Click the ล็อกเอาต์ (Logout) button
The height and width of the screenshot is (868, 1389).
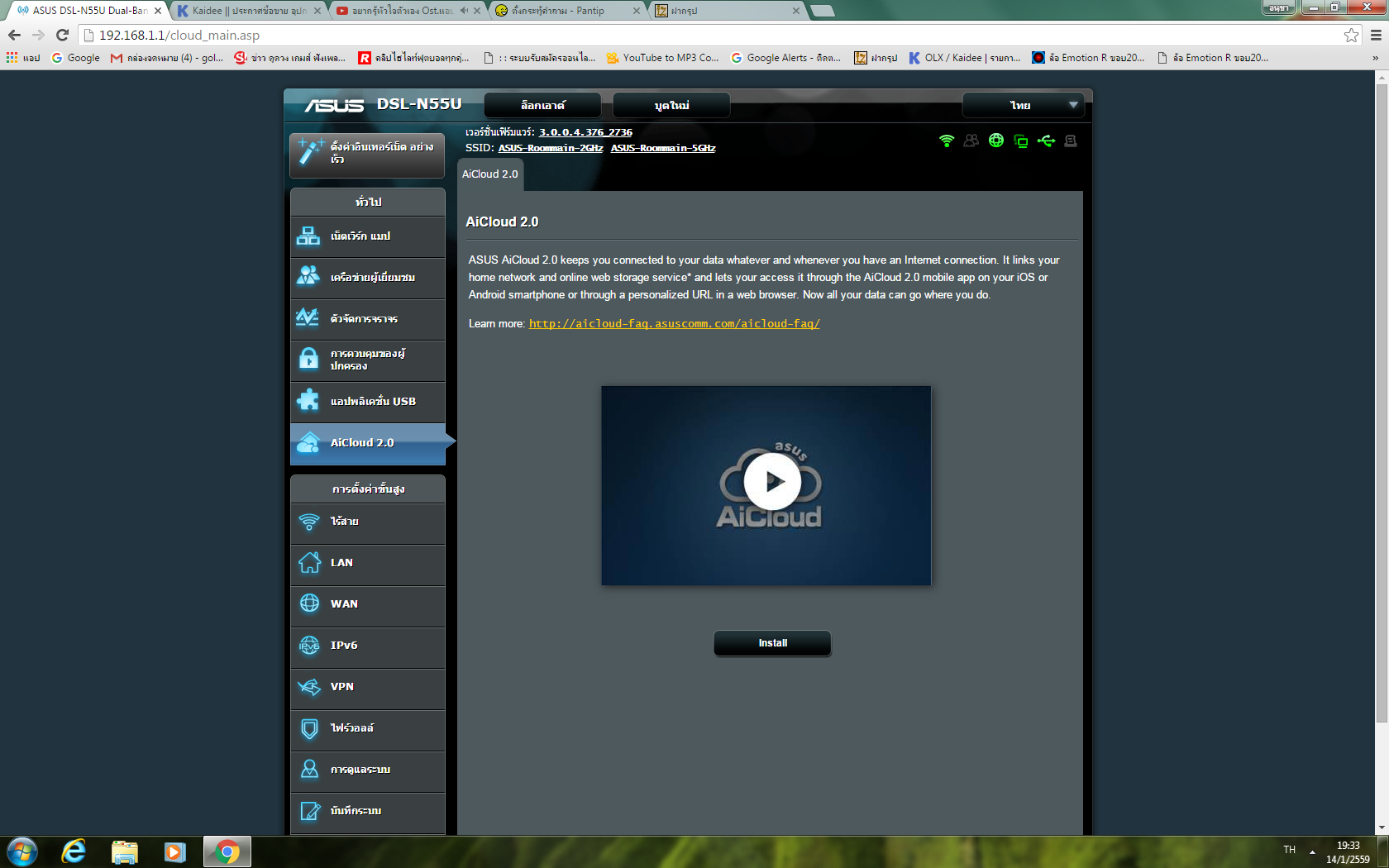click(543, 105)
